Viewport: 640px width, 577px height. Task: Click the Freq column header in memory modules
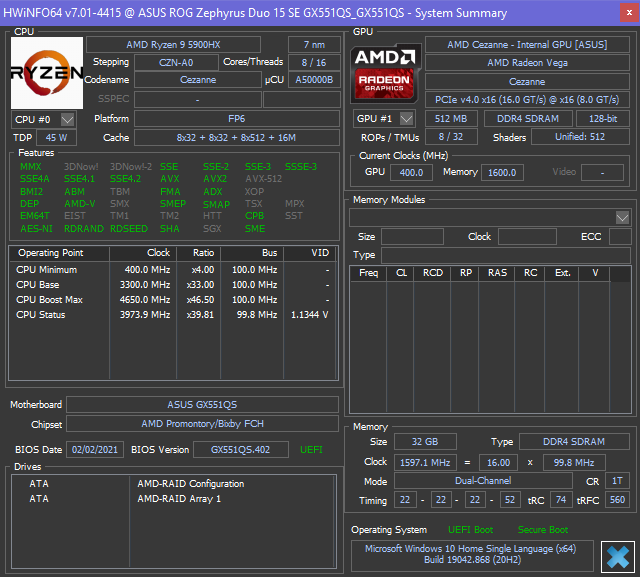[x=368, y=273]
